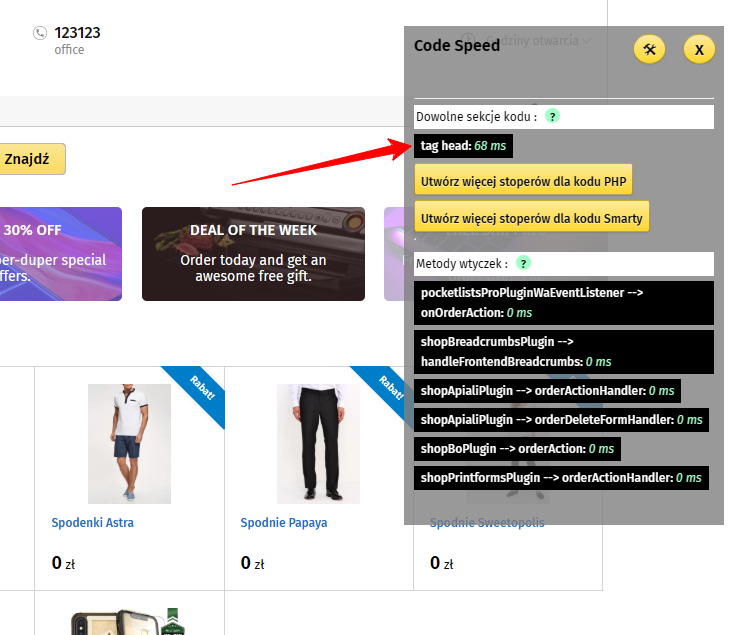Open the Spodenki Astra link
The height and width of the screenshot is (635, 741).
[93, 523]
